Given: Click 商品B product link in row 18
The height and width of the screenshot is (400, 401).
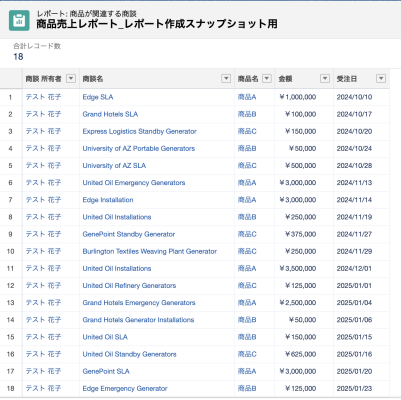Looking at the screenshot, I should click(247, 388).
